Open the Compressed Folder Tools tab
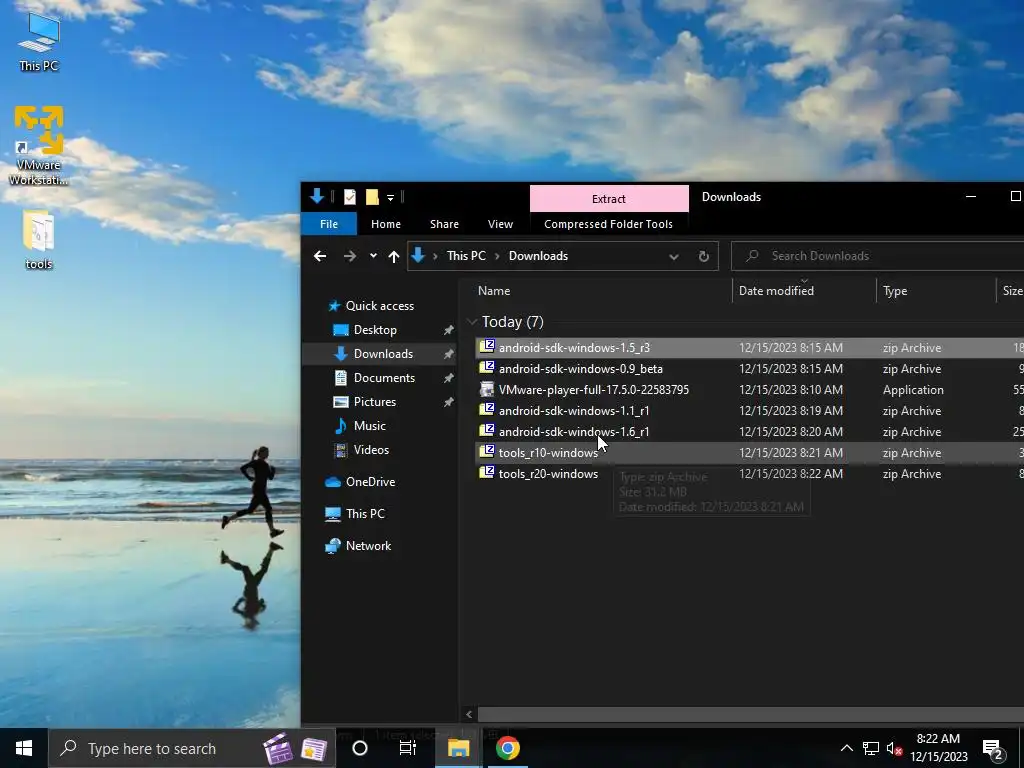The height and width of the screenshot is (768, 1024). point(608,224)
